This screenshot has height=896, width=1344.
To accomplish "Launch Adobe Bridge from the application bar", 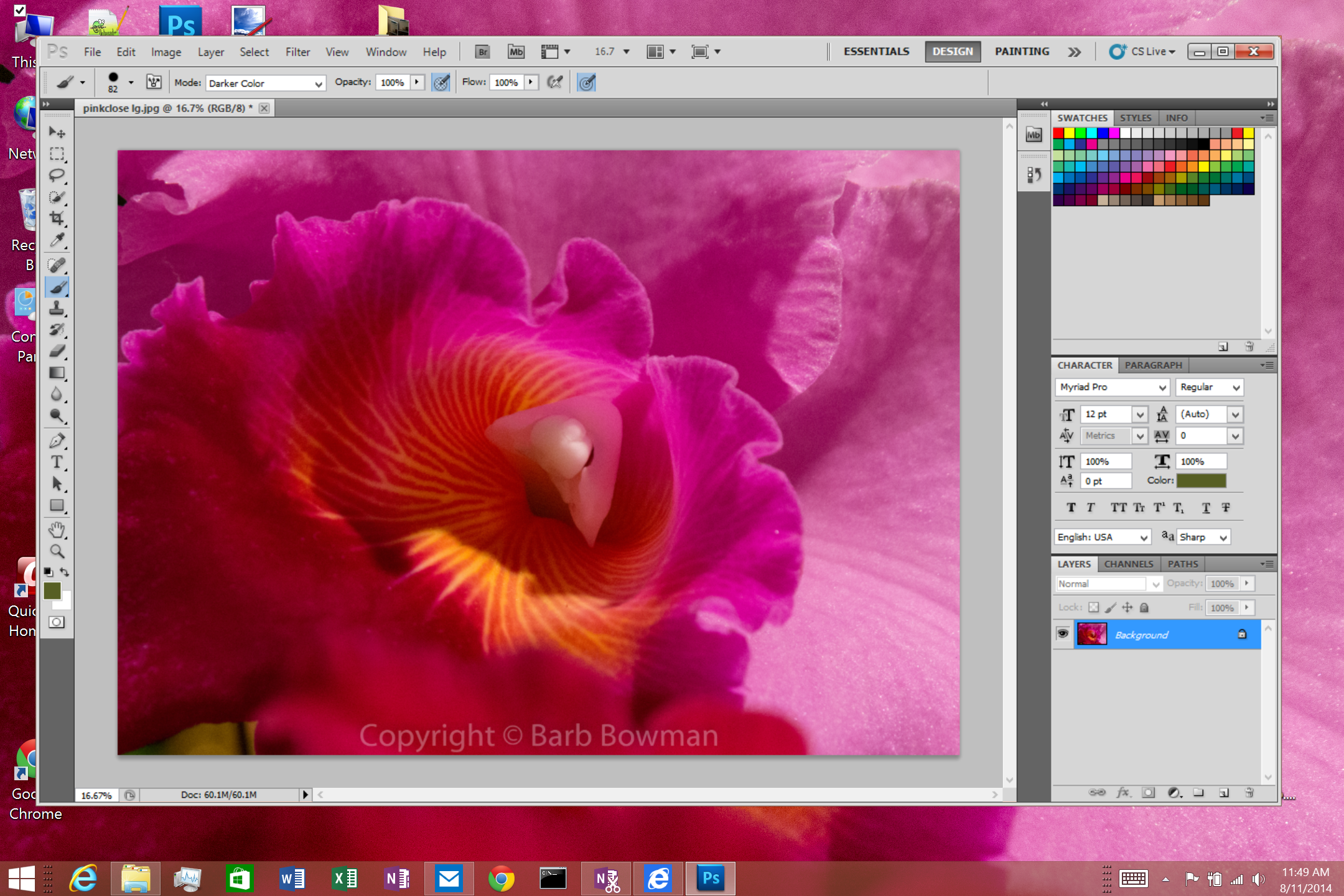I will [x=482, y=52].
